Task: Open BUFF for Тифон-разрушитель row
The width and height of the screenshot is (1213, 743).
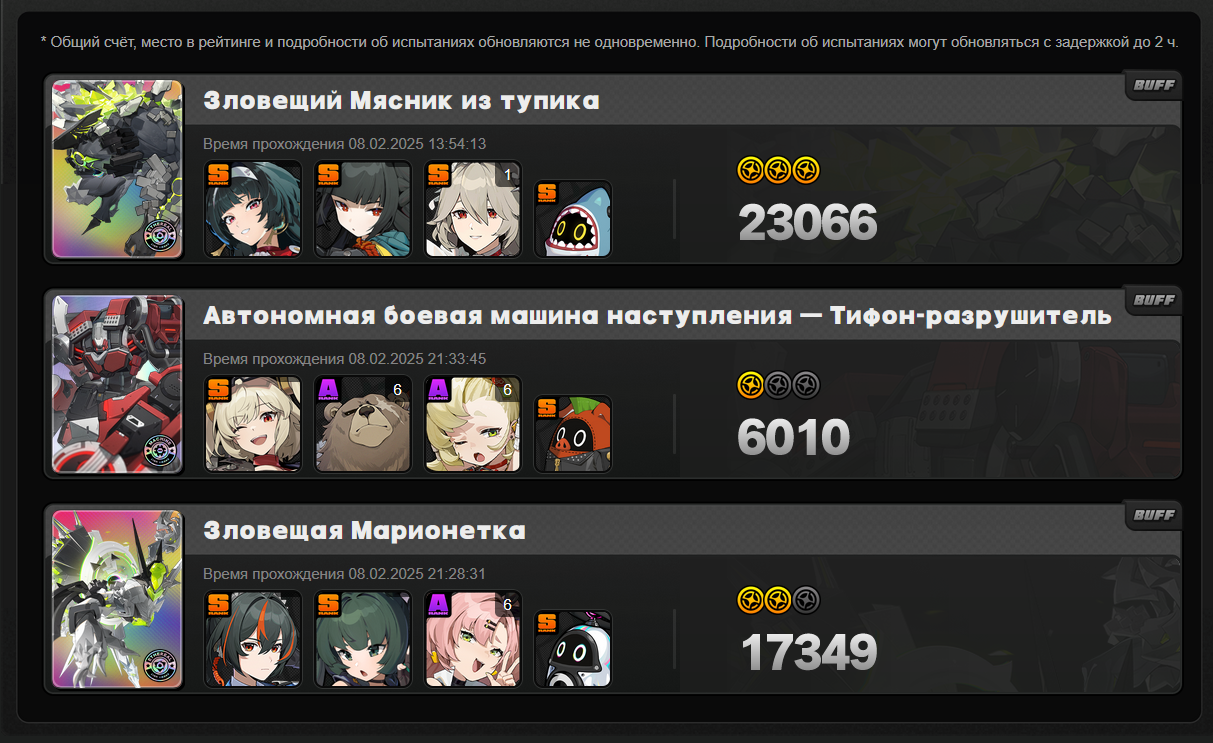Action: pos(1153,300)
